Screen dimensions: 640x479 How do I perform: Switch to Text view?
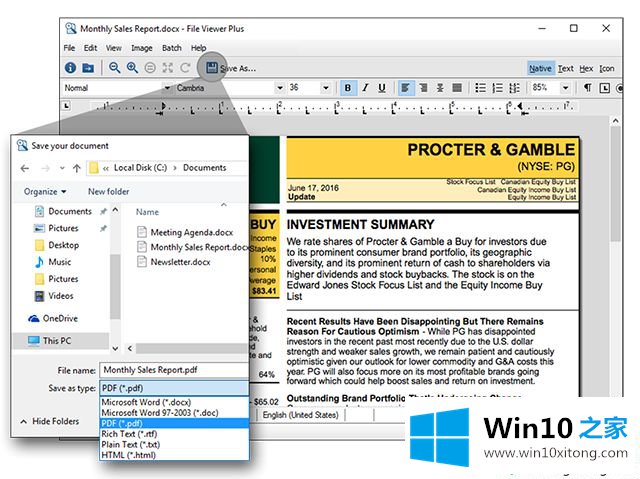coord(566,69)
